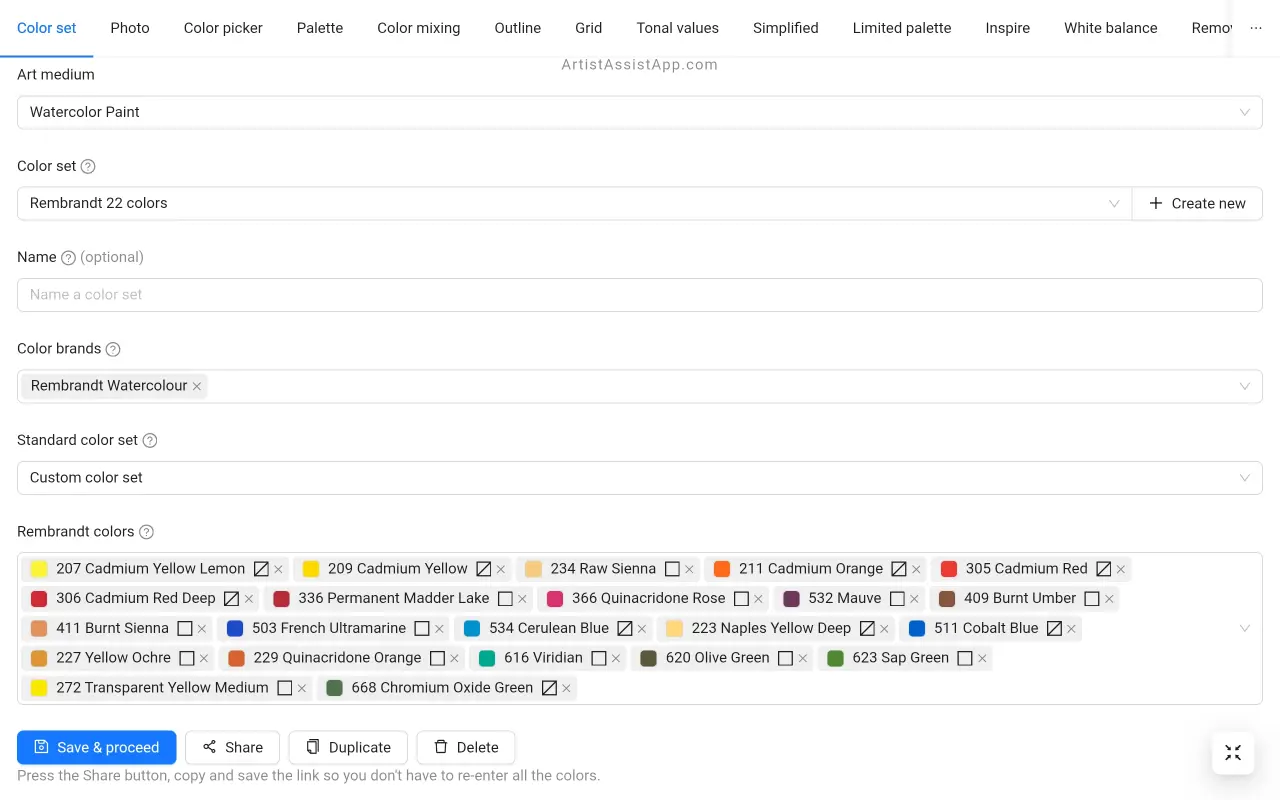Click the 616 Viridian green swatch

pos(487,658)
